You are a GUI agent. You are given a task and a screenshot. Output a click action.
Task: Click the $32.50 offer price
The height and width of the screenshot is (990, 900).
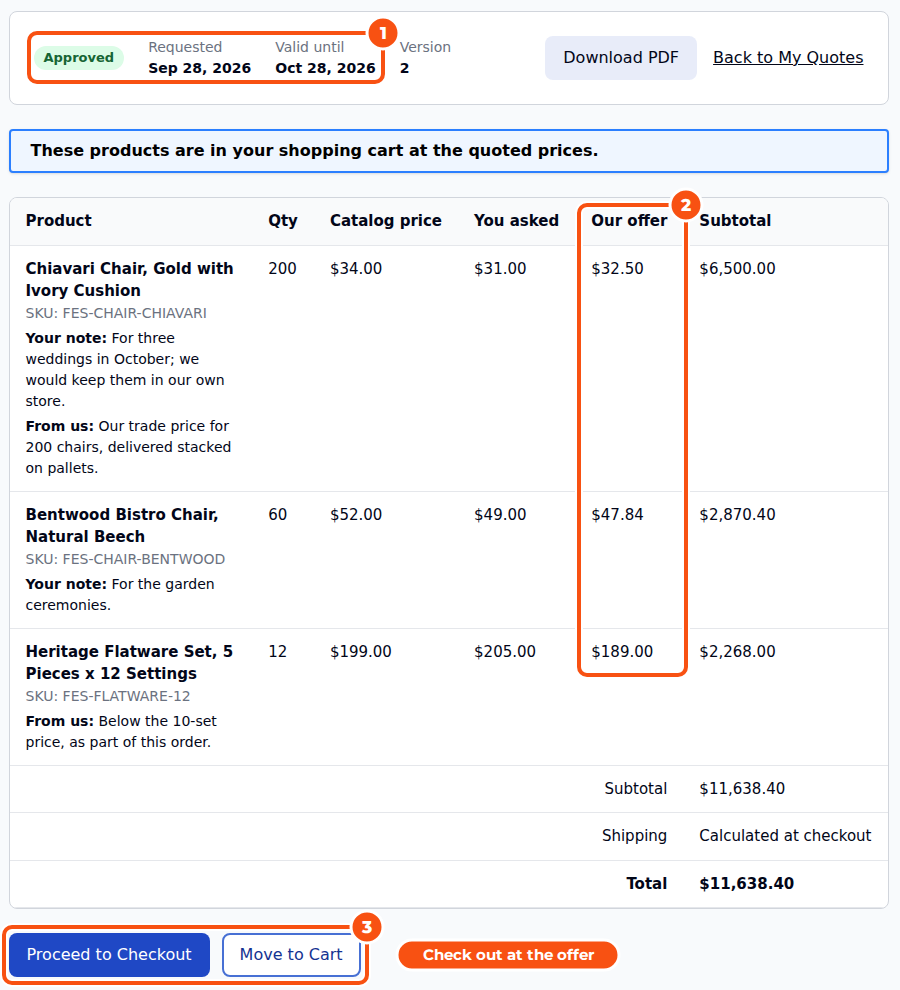click(x=617, y=268)
